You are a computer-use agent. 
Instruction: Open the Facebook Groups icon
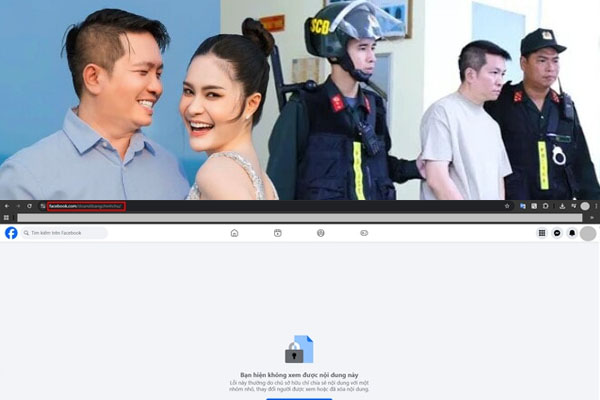(x=320, y=233)
